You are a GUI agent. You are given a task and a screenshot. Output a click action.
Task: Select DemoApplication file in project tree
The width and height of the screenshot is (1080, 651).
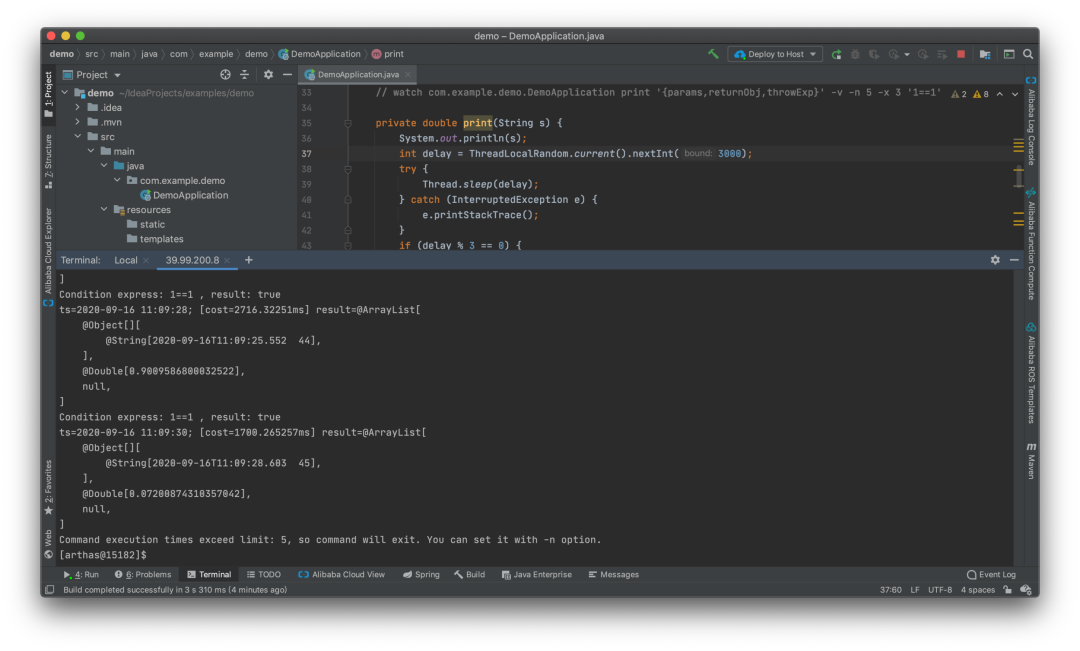click(x=190, y=196)
